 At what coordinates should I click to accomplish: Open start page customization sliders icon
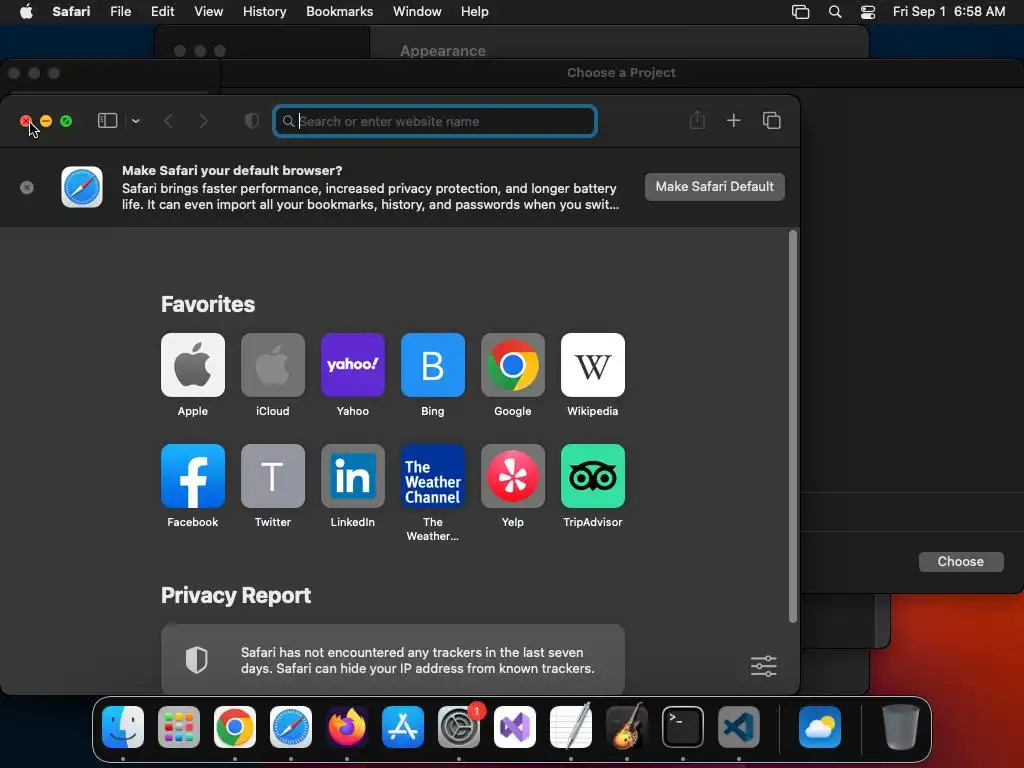[x=763, y=666]
